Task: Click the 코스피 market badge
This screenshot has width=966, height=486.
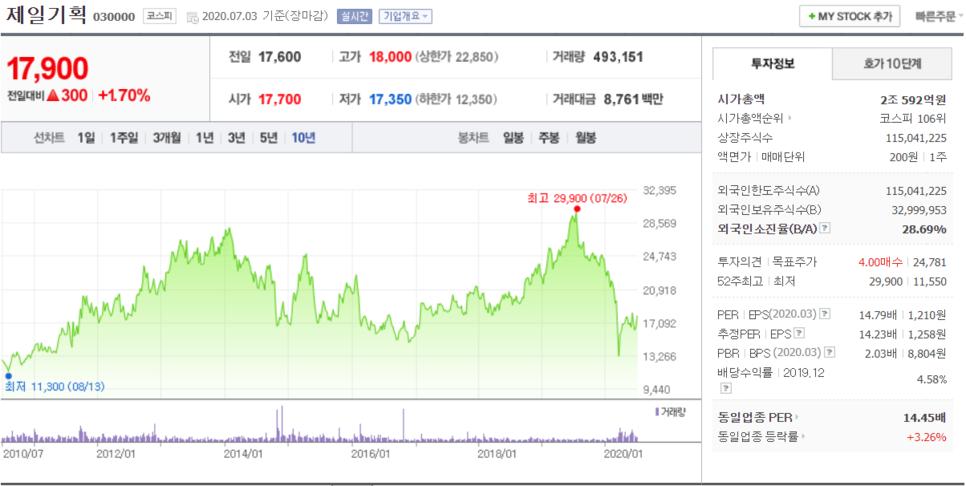Action: tap(160, 17)
